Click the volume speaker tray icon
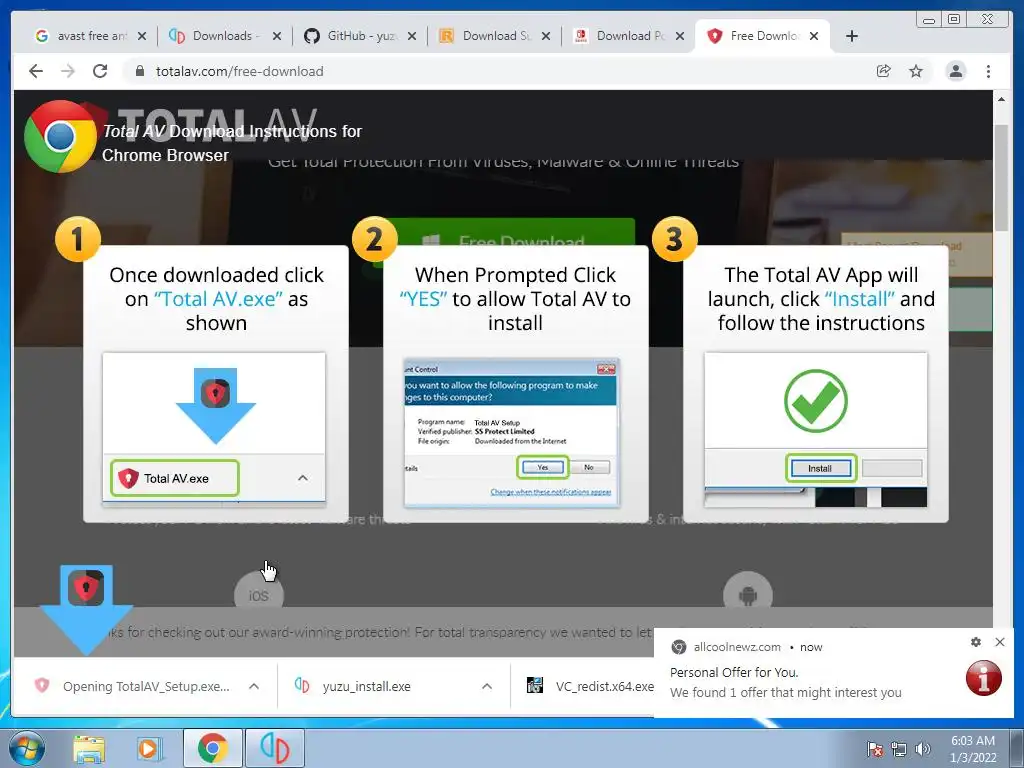1024x768 pixels. click(922, 749)
